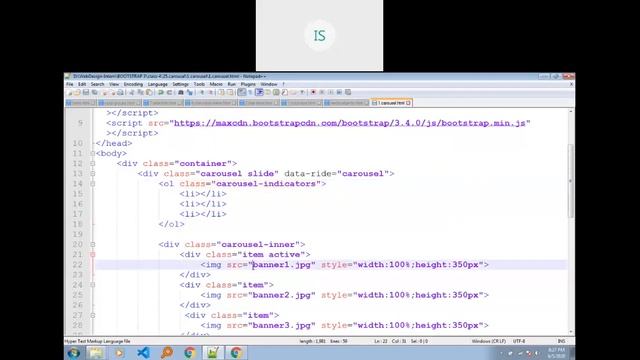Open the Document Map toolbar icon
Image resolution: width=640 pixels, height=360 pixels.
pyautogui.click(x=276, y=93)
